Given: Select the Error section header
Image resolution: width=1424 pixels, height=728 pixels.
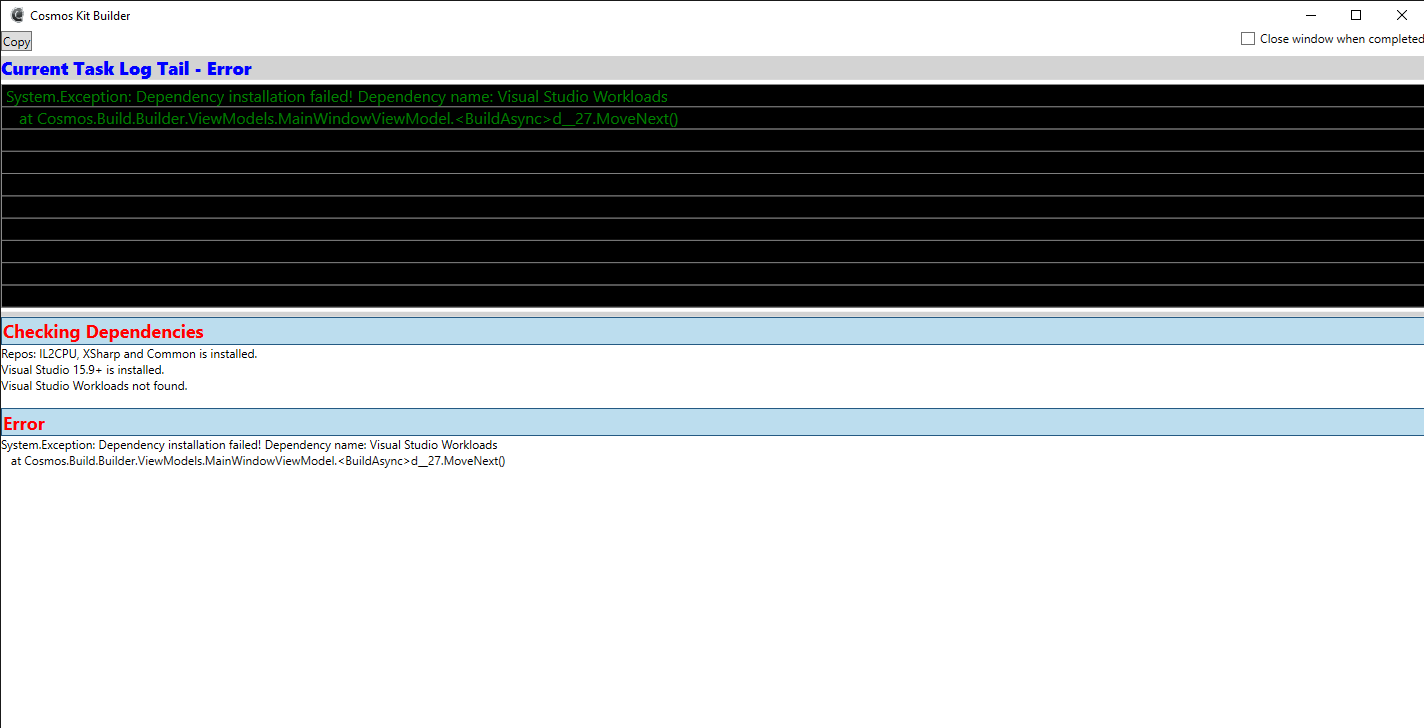Looking at the screenshot, I should [24, 423].
